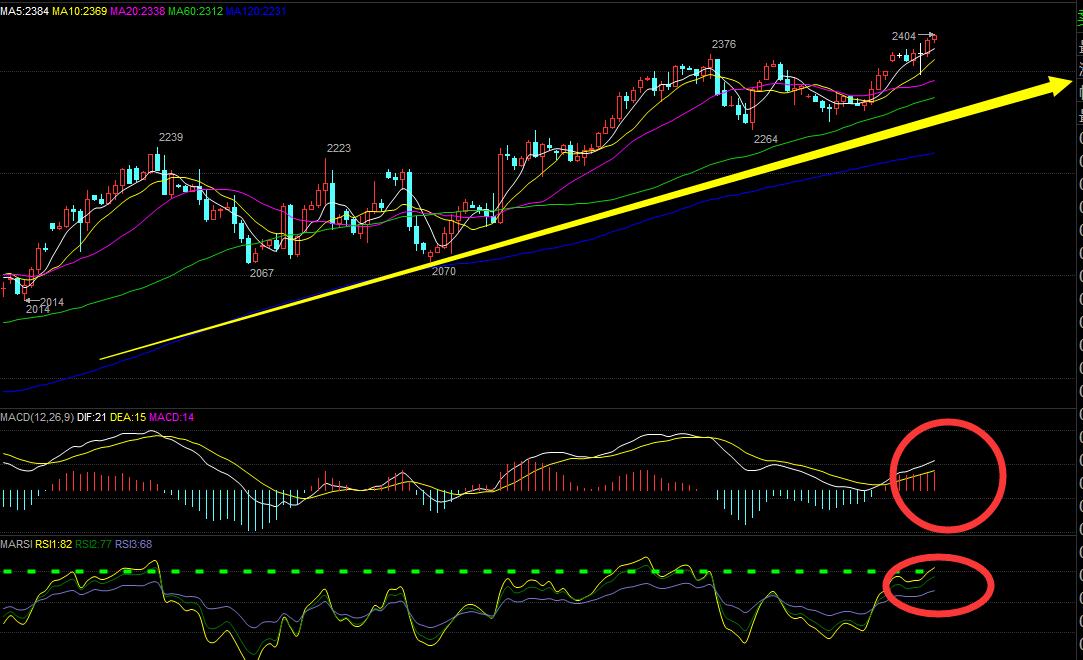
Task: Select the 2376 peak price label
Action: [724, 44]
